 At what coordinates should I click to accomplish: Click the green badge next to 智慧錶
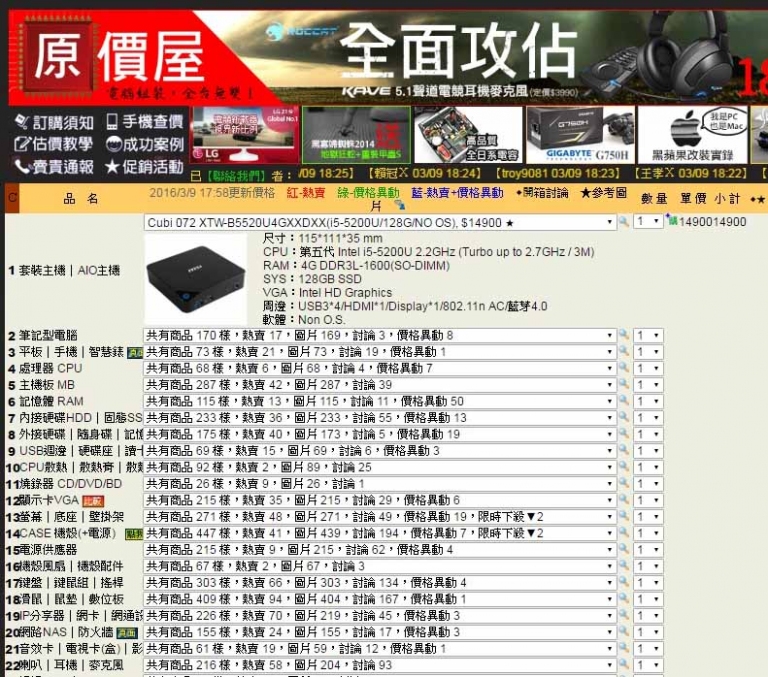135,353
